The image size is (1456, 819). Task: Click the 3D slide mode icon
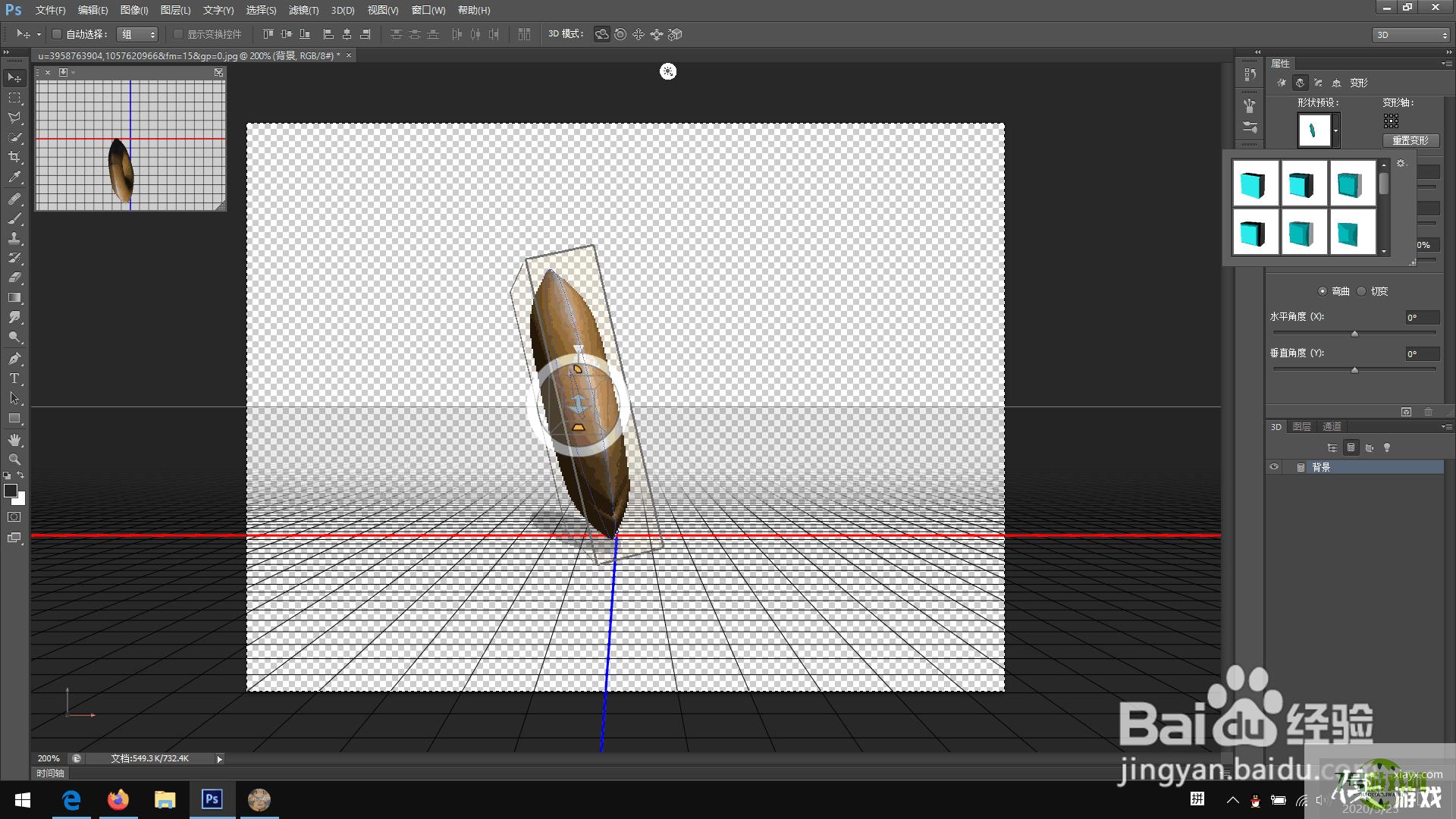657,34
